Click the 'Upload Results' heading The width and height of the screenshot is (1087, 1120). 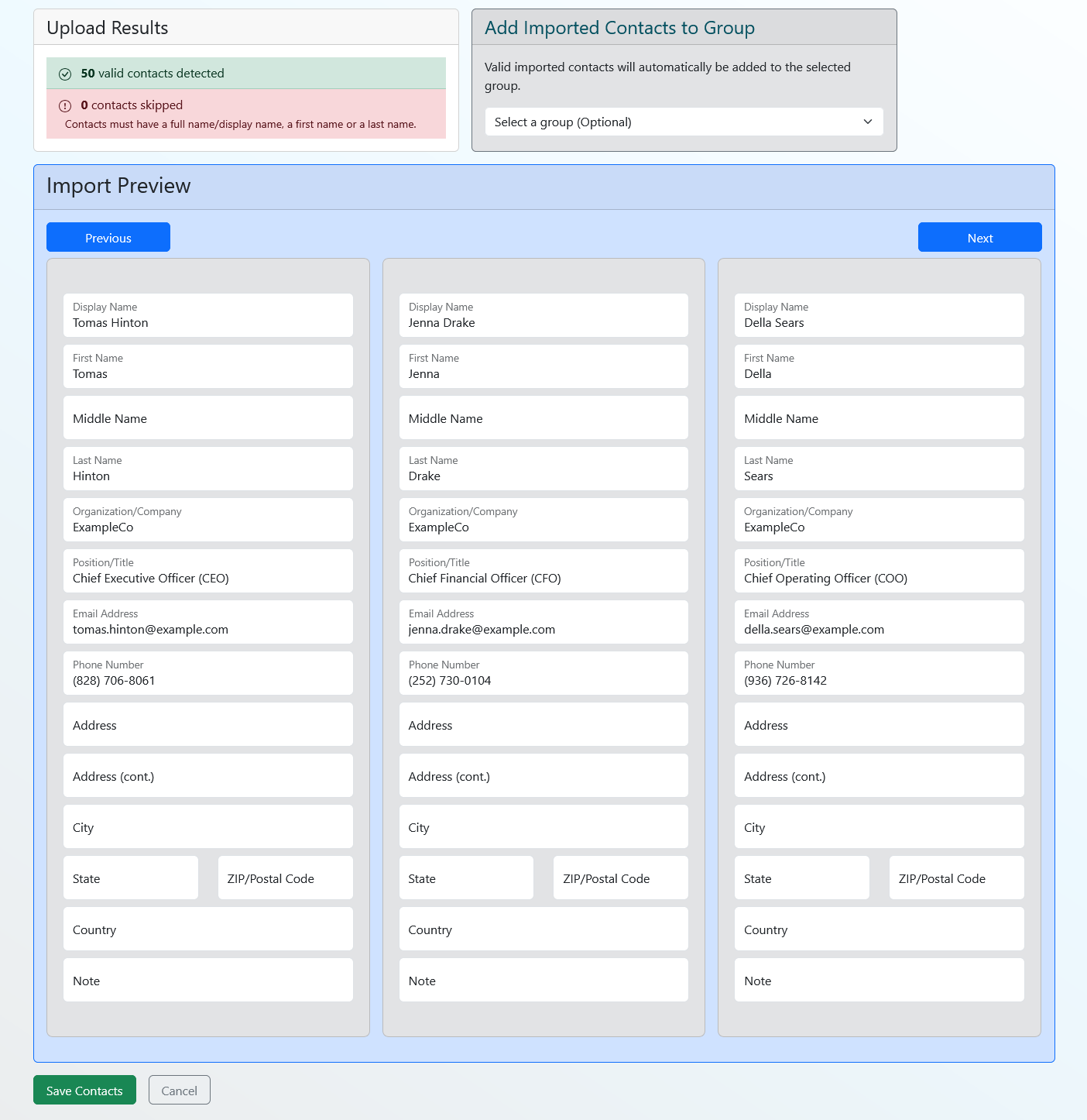(108, 28)
